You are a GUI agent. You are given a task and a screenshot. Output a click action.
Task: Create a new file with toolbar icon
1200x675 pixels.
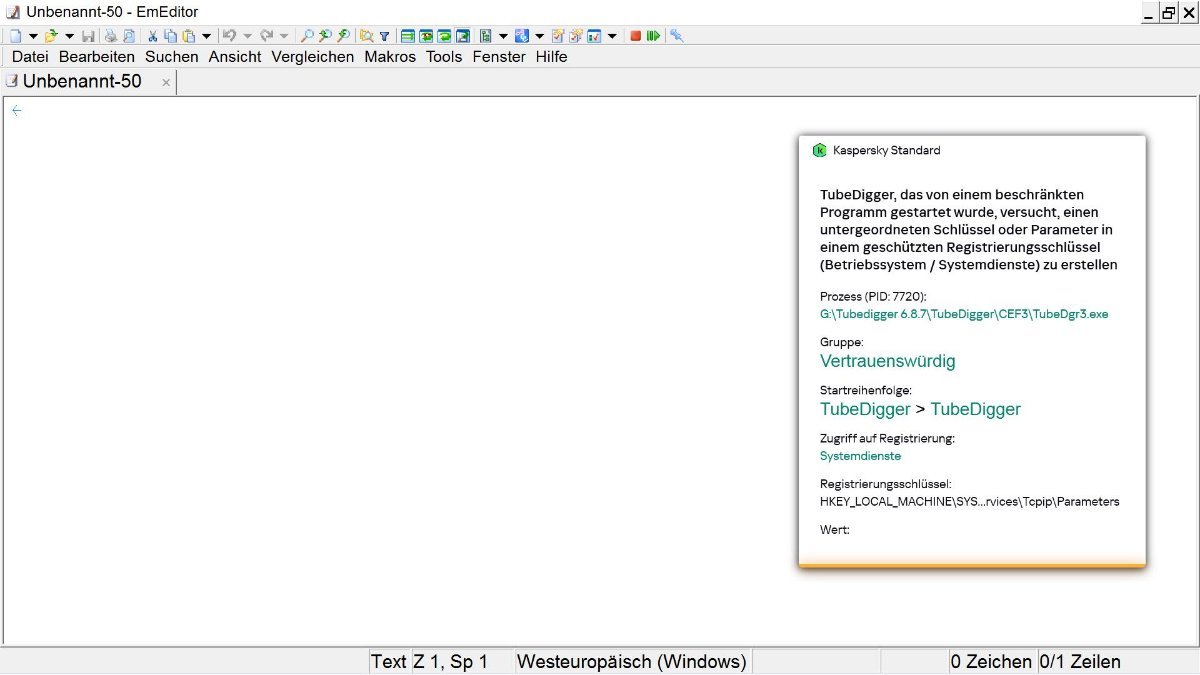[16, 36]
